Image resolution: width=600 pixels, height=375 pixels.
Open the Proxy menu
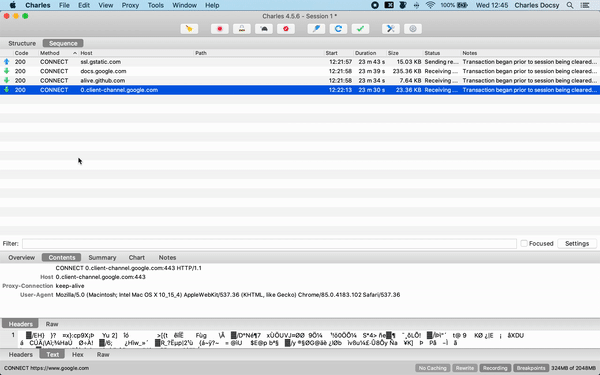pyautogui.click(x=130, y=5)
